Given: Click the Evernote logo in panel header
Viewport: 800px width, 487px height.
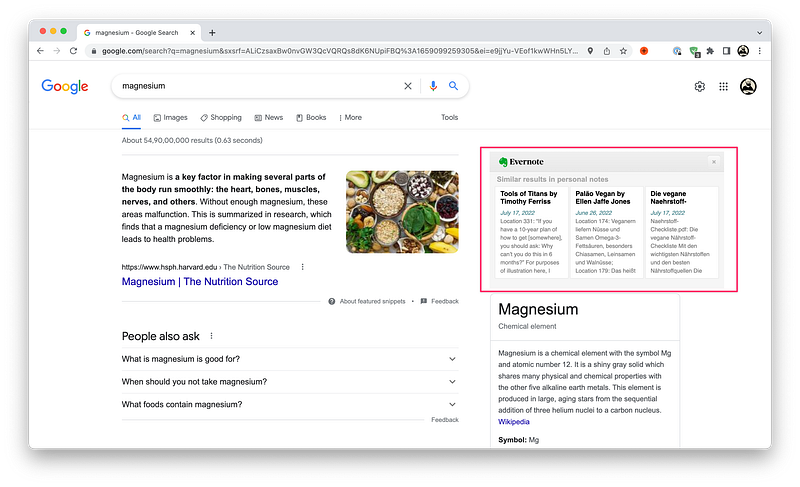Looking at the screenshot, I should 521,162.
